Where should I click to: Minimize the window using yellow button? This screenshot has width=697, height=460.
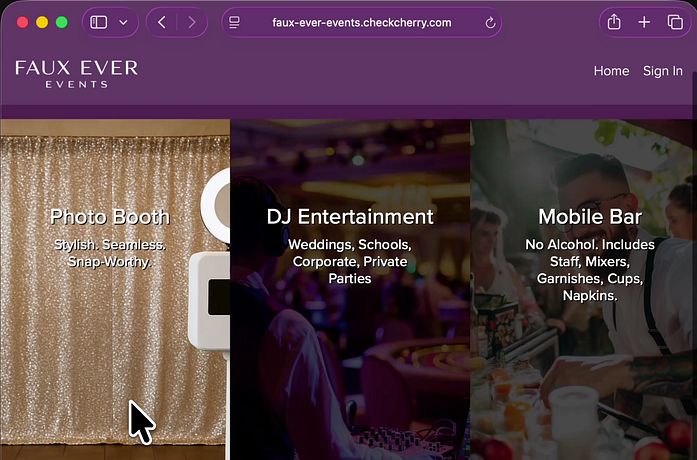click(x=42, y=22)
